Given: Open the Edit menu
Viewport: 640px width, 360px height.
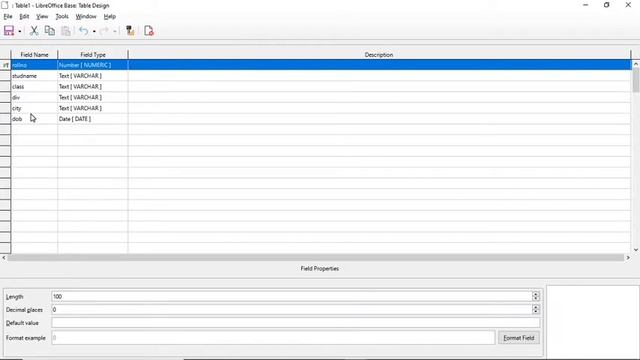Looking at the screenshot, I should point(24,16).
